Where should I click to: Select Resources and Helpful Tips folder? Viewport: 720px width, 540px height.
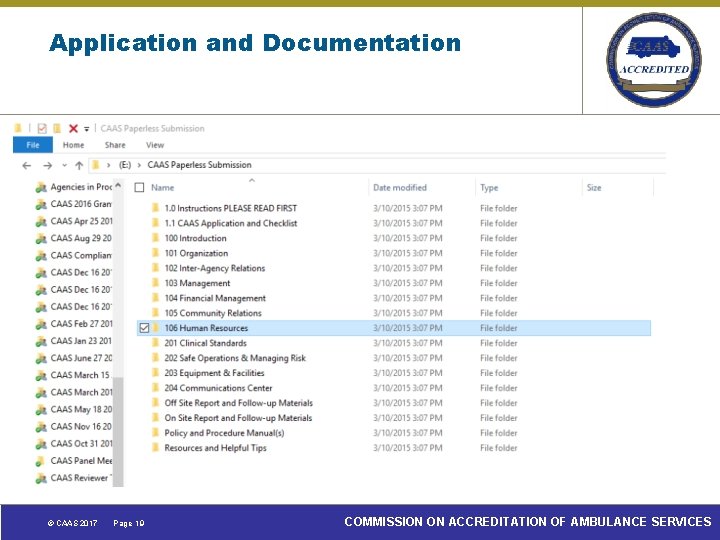click(215, 448)
